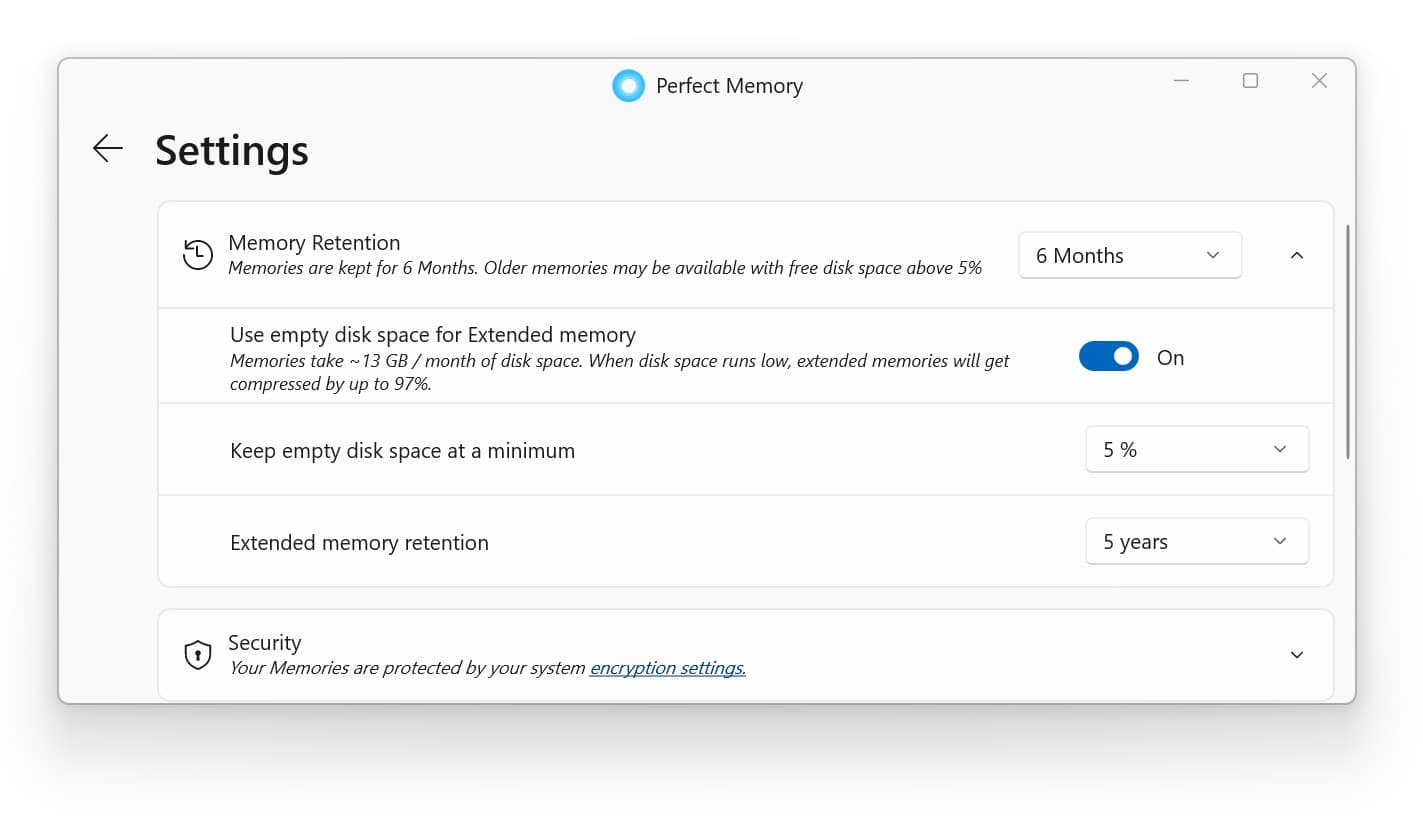Open the 6 Months retention dropdown
This screenshot has height=832, width=1423.
(x=1129, y=255)
